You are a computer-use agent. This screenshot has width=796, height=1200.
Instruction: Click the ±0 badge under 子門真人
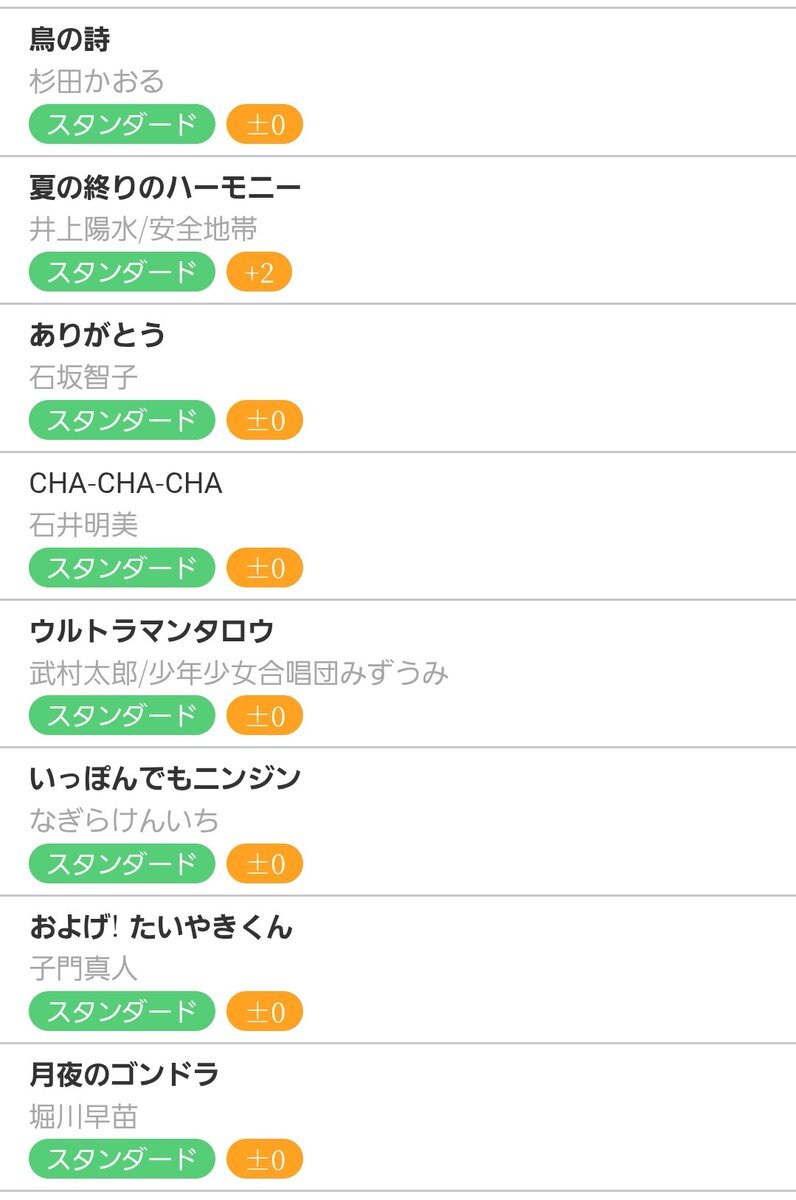(x=265, y=1012)
